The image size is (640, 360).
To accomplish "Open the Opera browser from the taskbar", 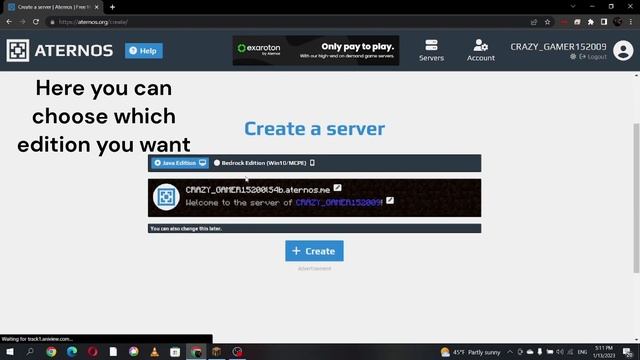I will pos(93,351).
